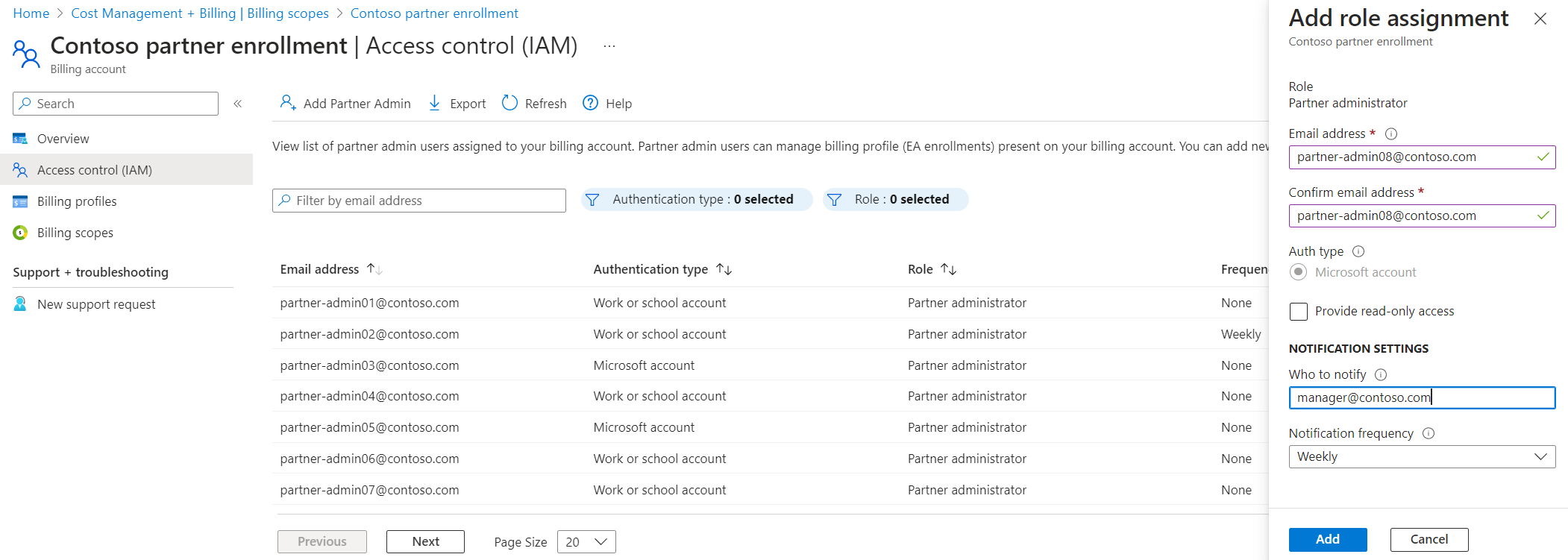The height and width of the screenshot is (560, 1568).
Task: Go to Billing scopes menu item
Action: click(75, 233)
